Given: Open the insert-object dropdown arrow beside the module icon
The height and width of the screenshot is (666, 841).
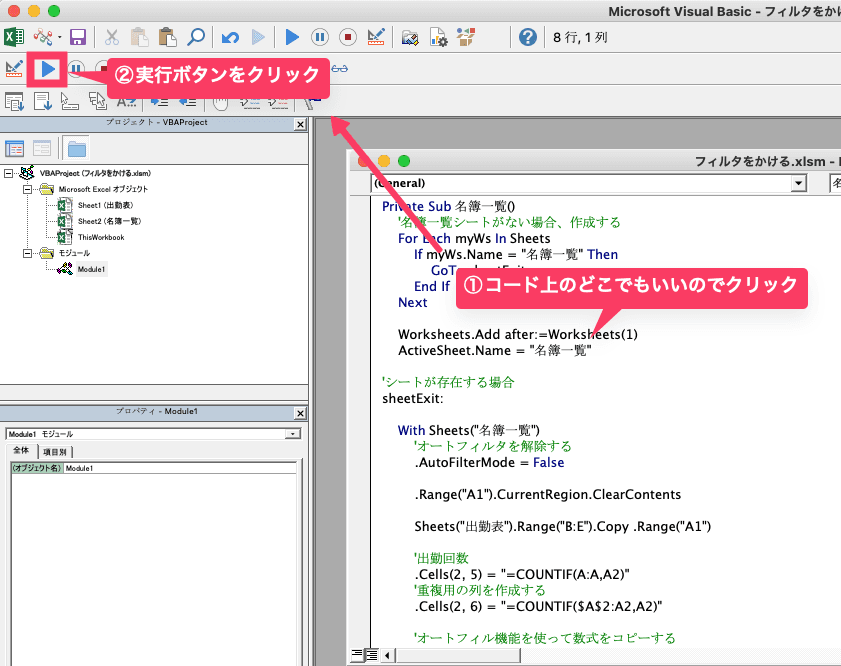Looking at the screenshot, I should (x=60, y=38).
